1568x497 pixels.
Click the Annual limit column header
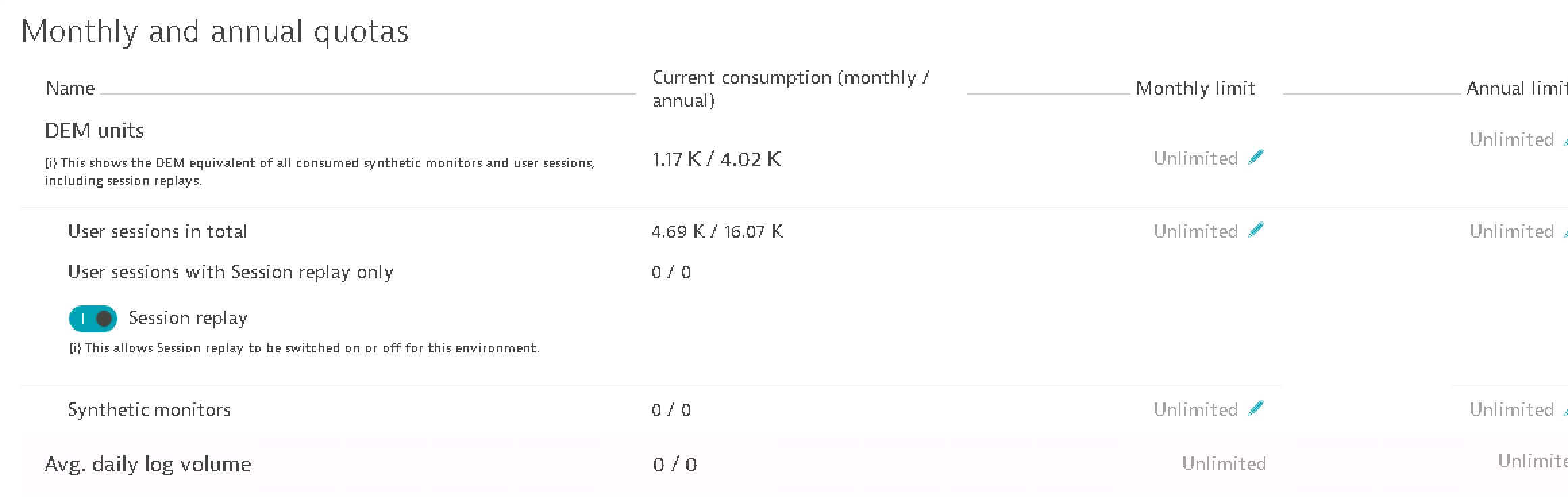(x=1516, y=88)
